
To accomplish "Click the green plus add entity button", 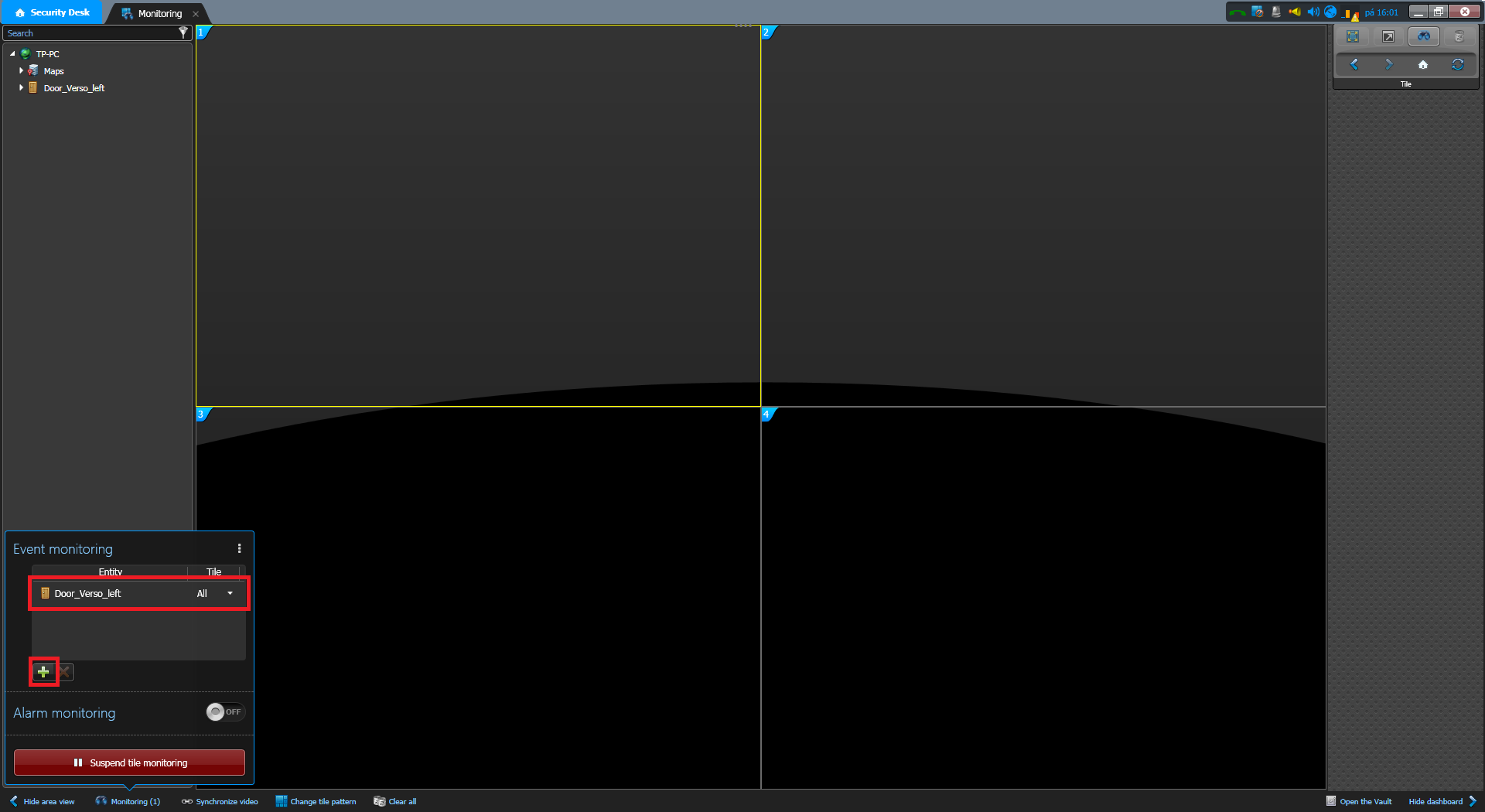I will click(x=43, y=672).
